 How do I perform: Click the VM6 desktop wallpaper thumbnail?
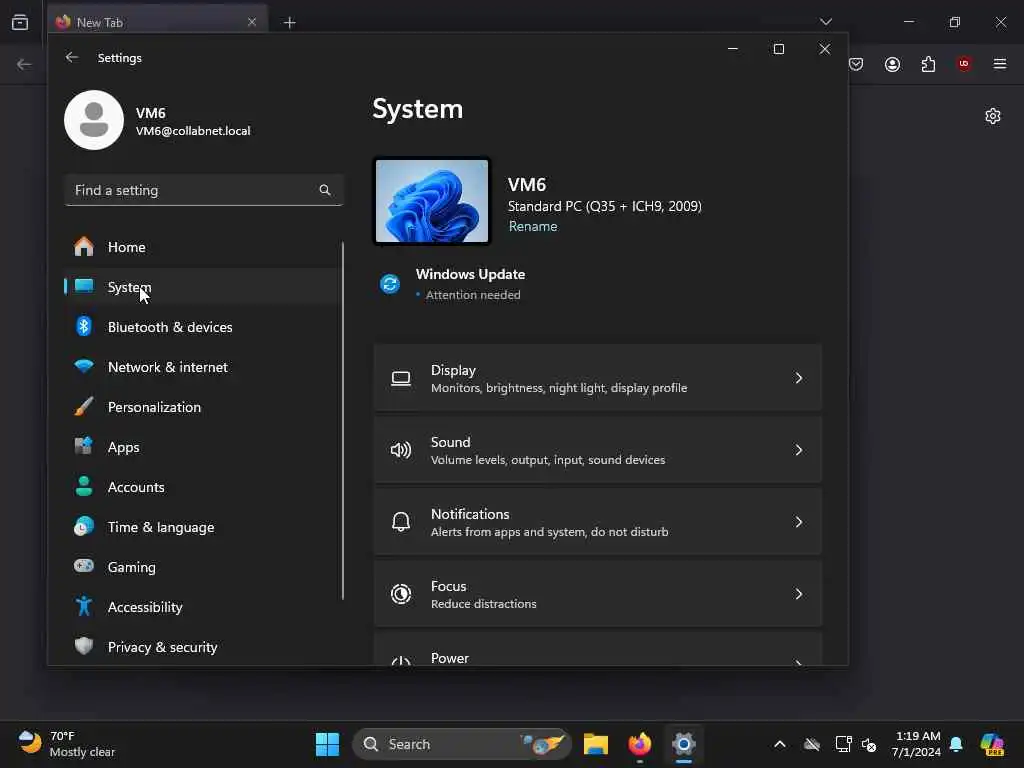pyautogui.click(x=432, y=201)
